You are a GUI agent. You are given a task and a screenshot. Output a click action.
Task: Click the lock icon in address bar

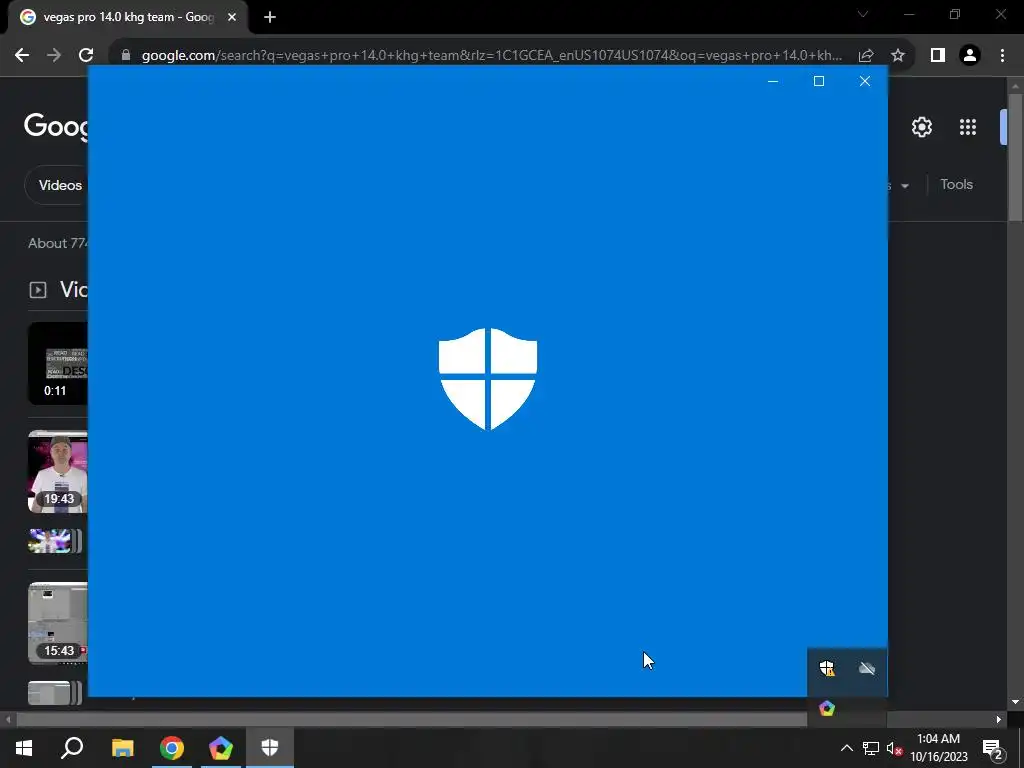126,55
